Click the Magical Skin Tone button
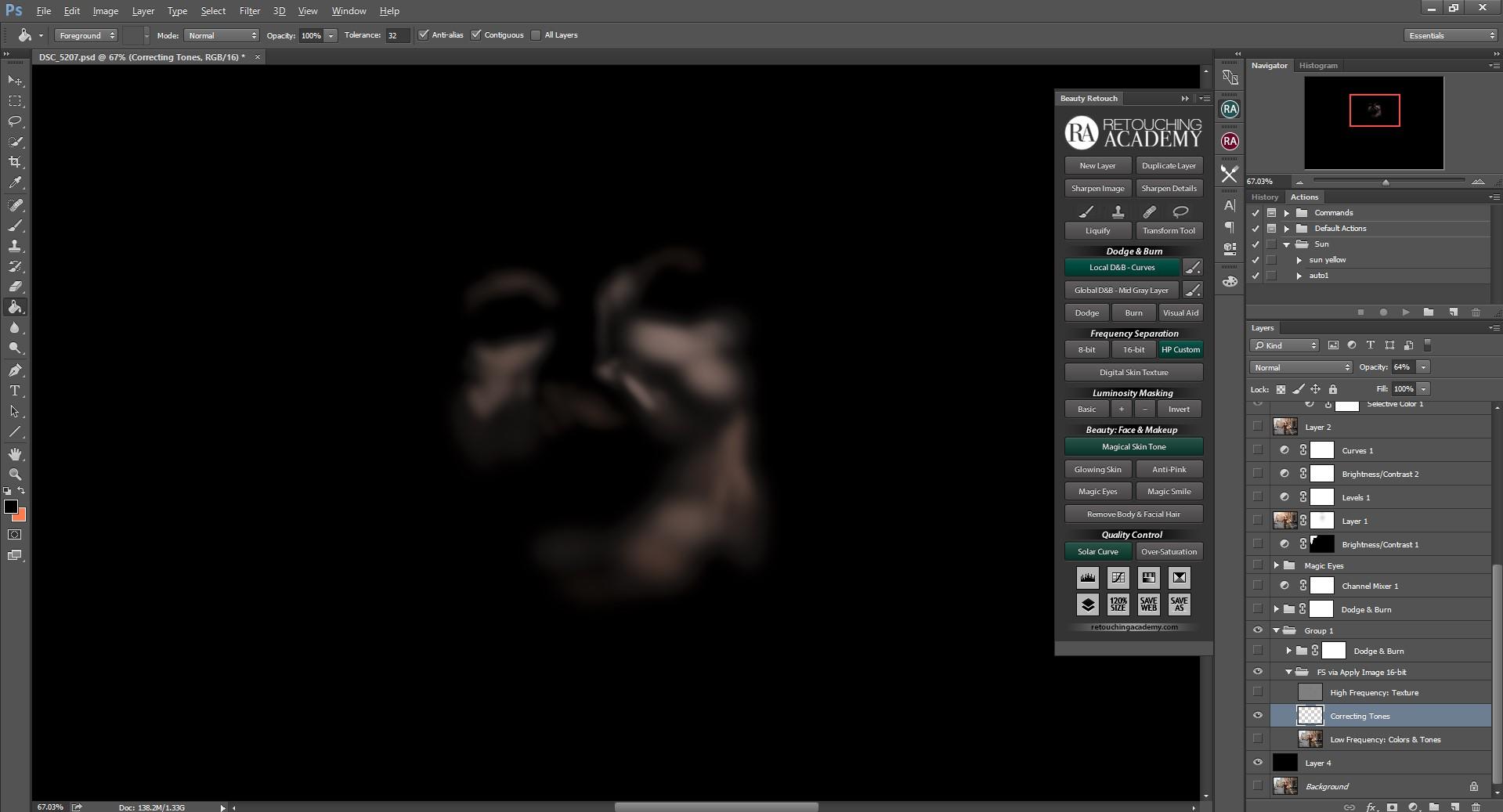 click(1133, 447)
